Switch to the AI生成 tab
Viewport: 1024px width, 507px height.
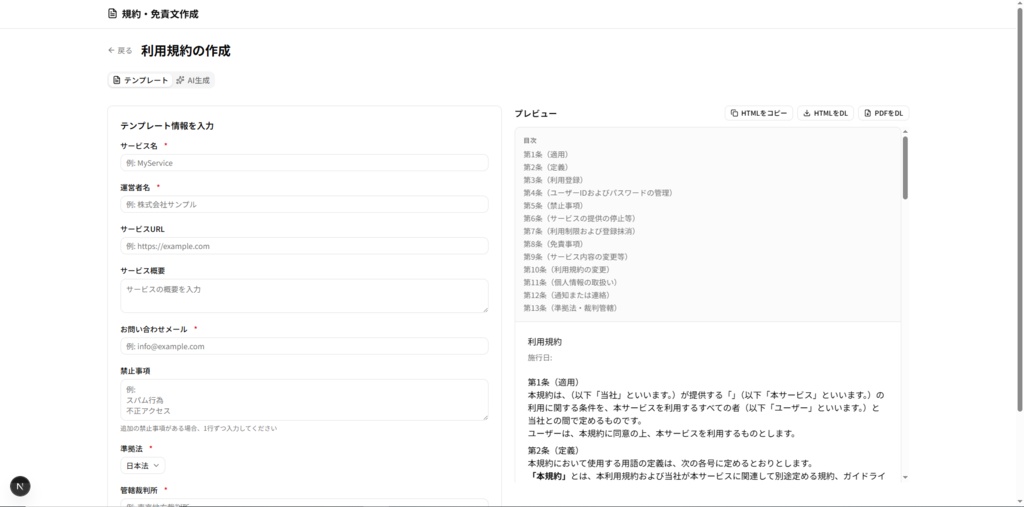[x=193, y=80]
